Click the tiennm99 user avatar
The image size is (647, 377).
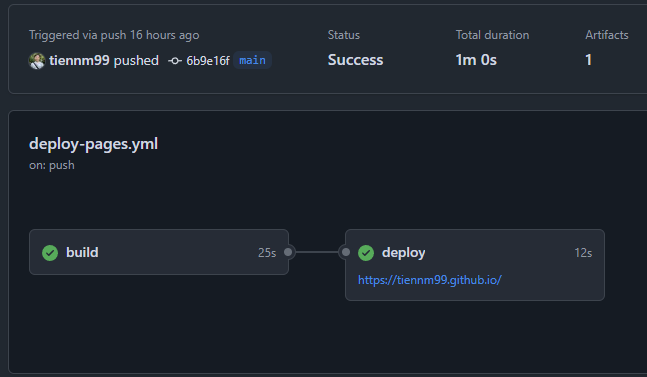37,61
